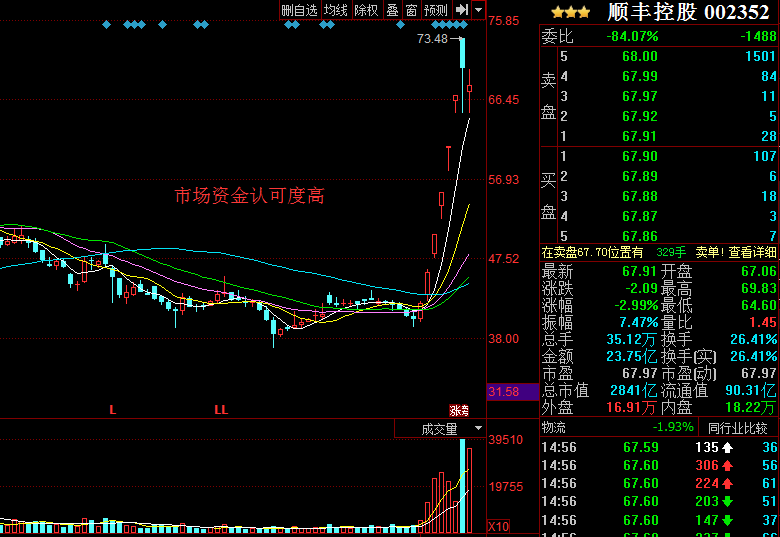
Task: Click the 查看详细 link in sell-order alert
Action: point(752,253)
